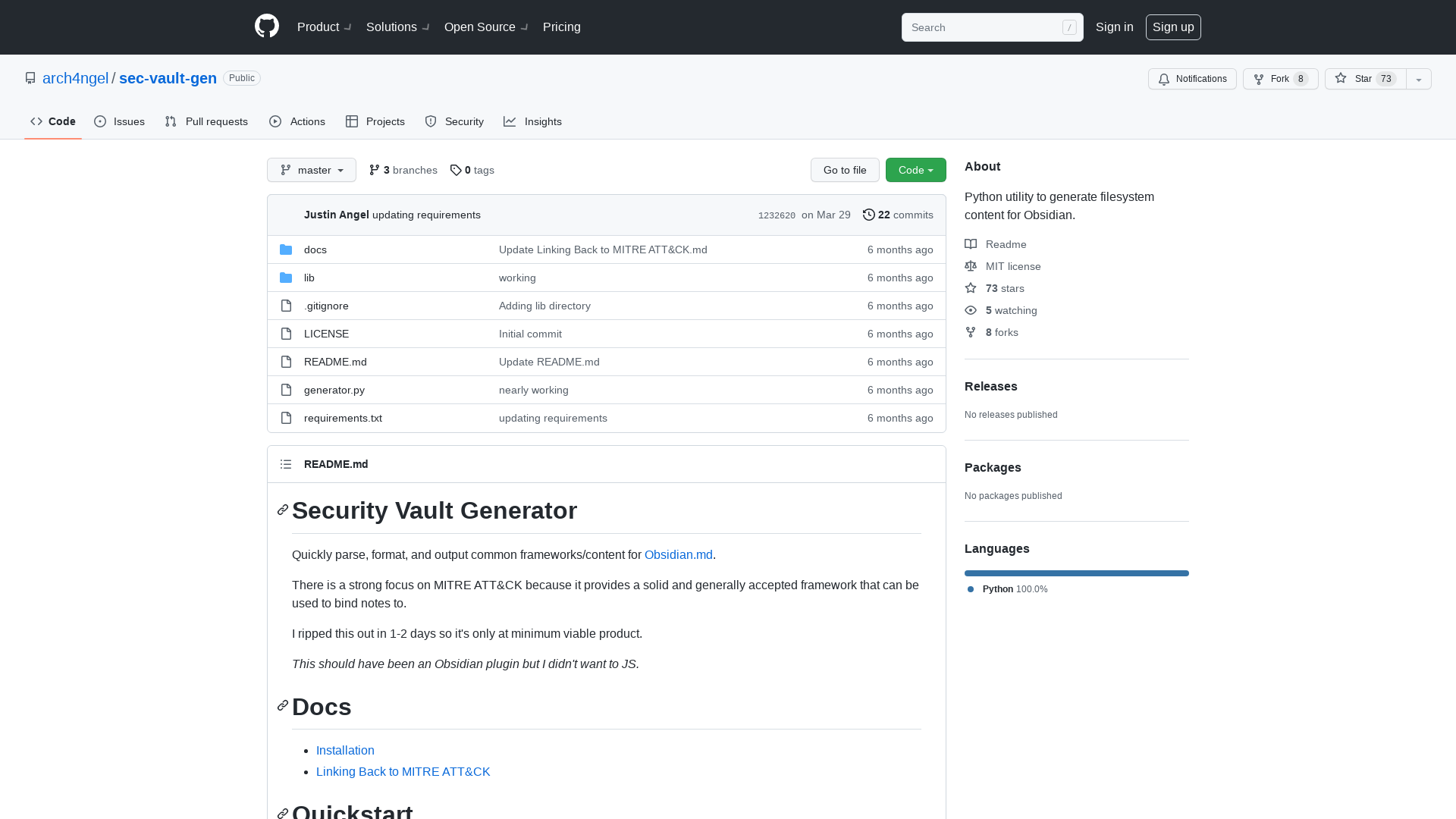Open the star lists dropdown arrow
Image resolution: width=1456 pixels, height=819 pixels.
click(x=1419, y=79)
